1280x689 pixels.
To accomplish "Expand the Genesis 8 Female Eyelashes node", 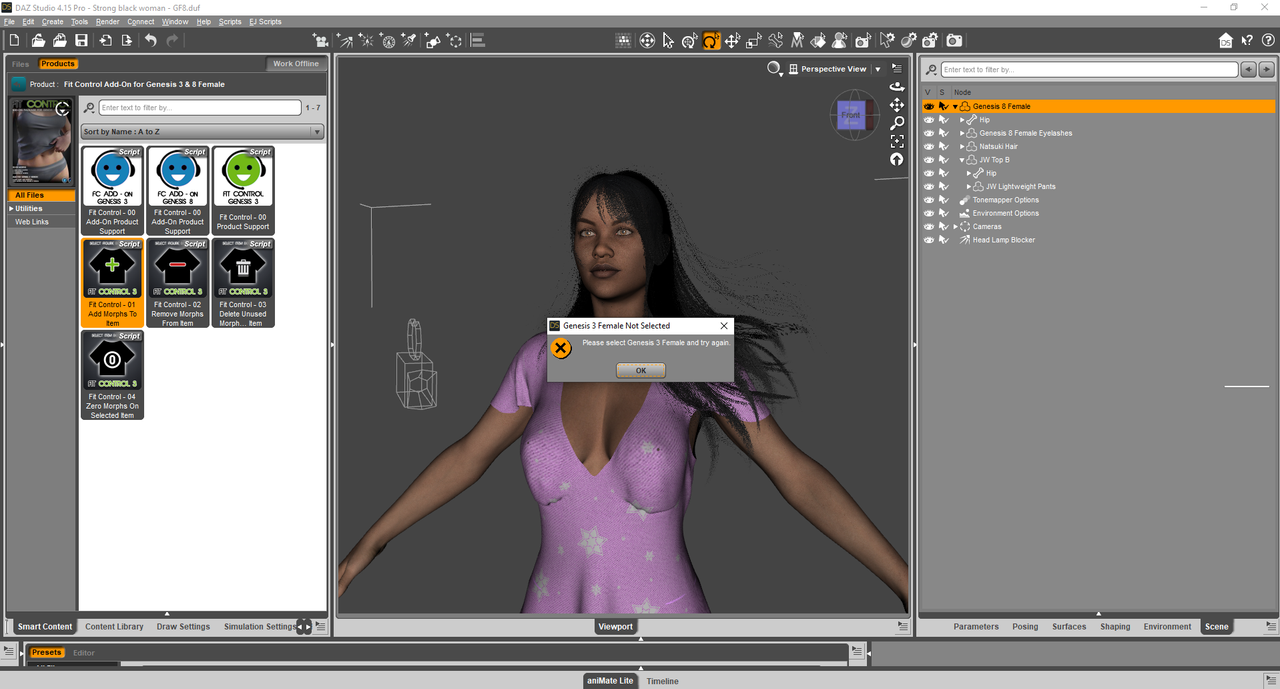I will 962,133.
